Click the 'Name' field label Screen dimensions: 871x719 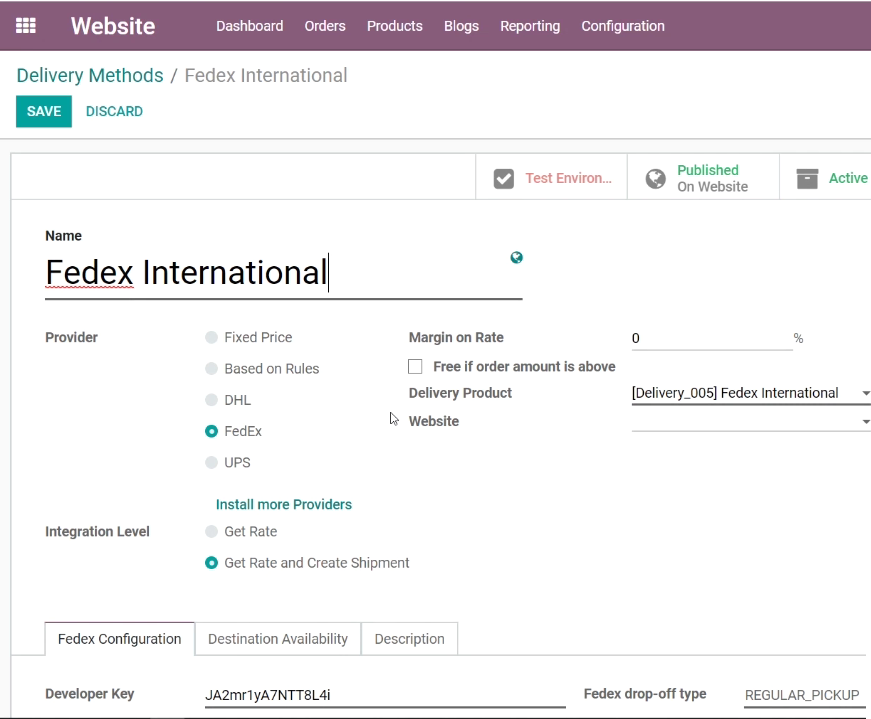pyautogui.click(x=63, y=236)
